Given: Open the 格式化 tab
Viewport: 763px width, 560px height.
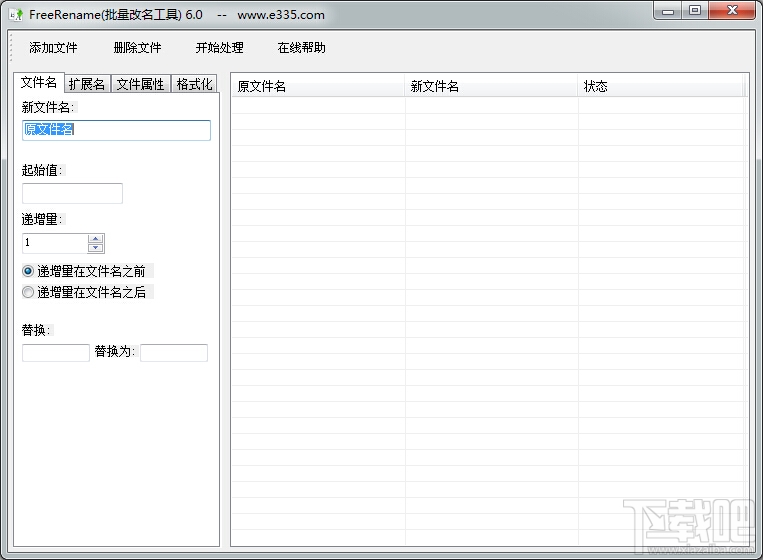Looking at the screenshot, I should pyautogui.click(x=194, y=84).
